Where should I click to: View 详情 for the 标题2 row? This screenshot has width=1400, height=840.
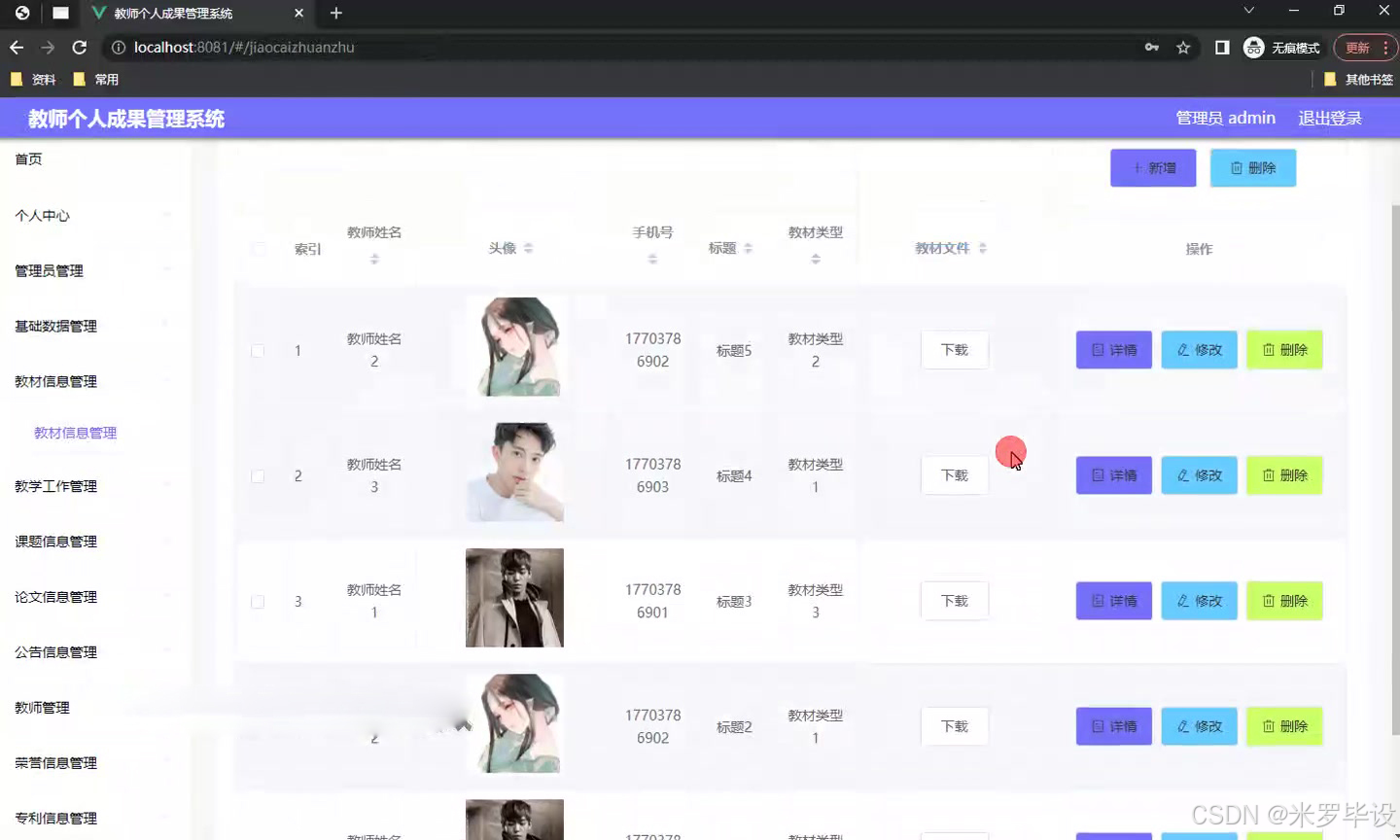click(x=1114, y=726)
